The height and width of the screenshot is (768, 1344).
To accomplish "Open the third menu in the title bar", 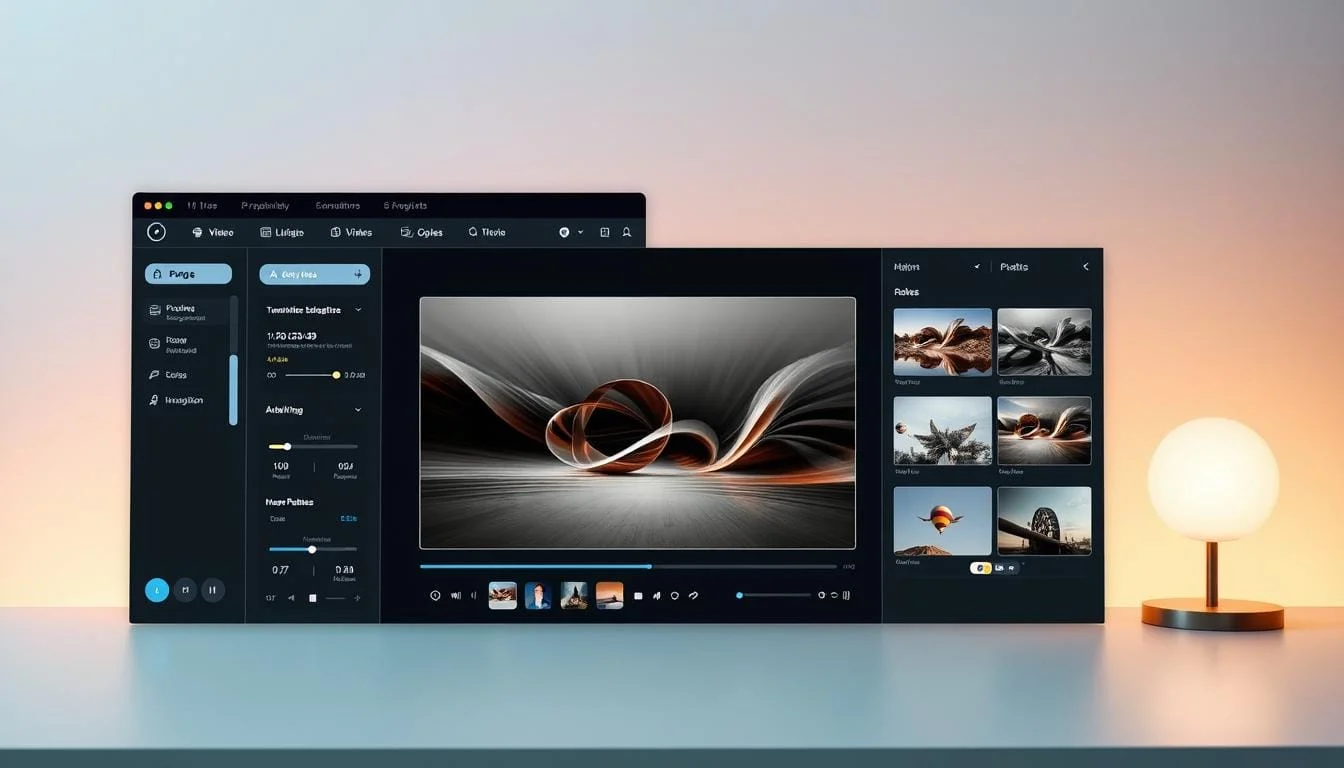I will coord(337,206).
